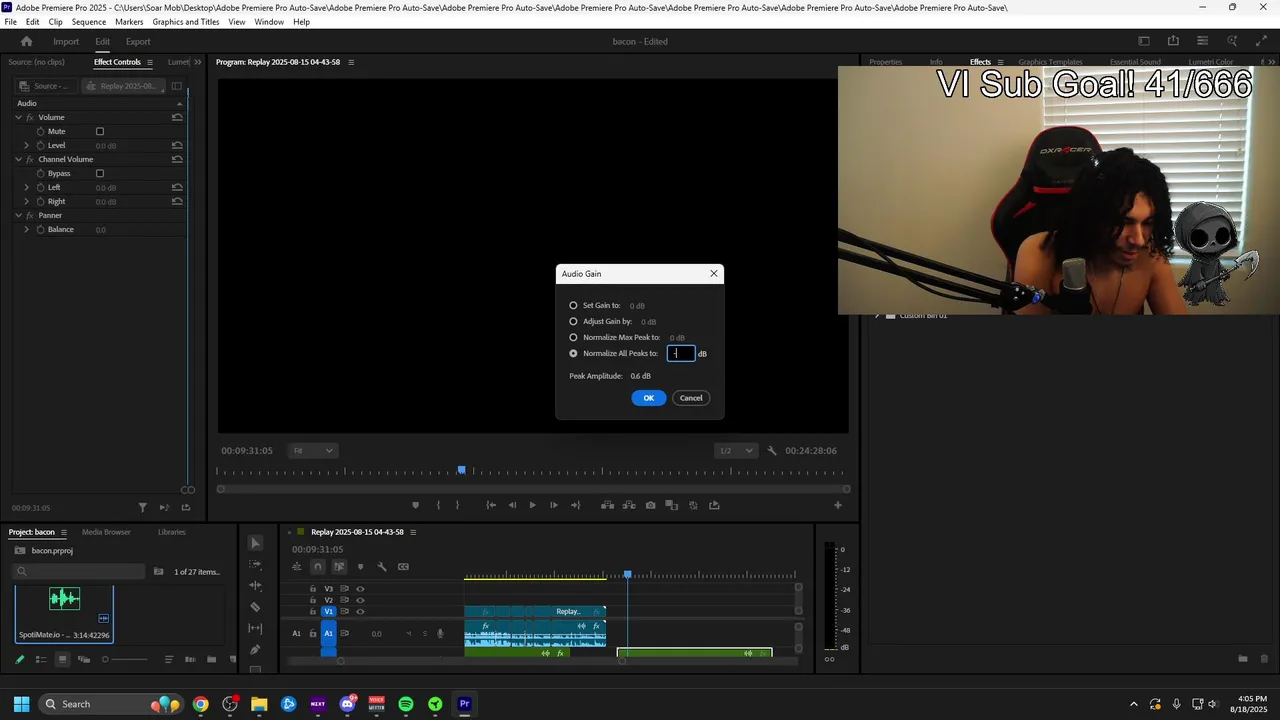Viewport: 1280px width, 720px height.
Task: Click the Mark In bracket in Program monitor
Action: [x=437, y=505]
